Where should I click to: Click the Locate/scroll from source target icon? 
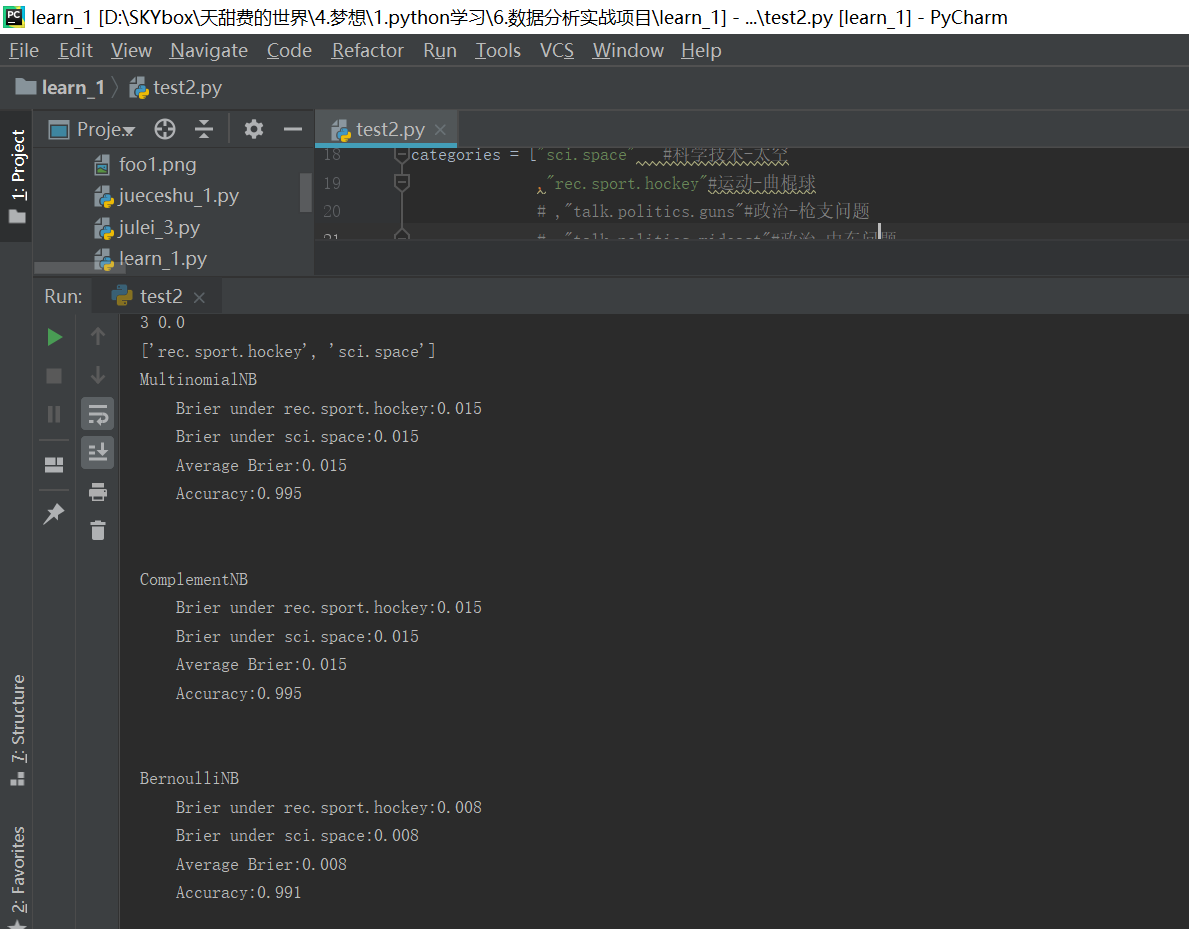[x=165, y=130]
